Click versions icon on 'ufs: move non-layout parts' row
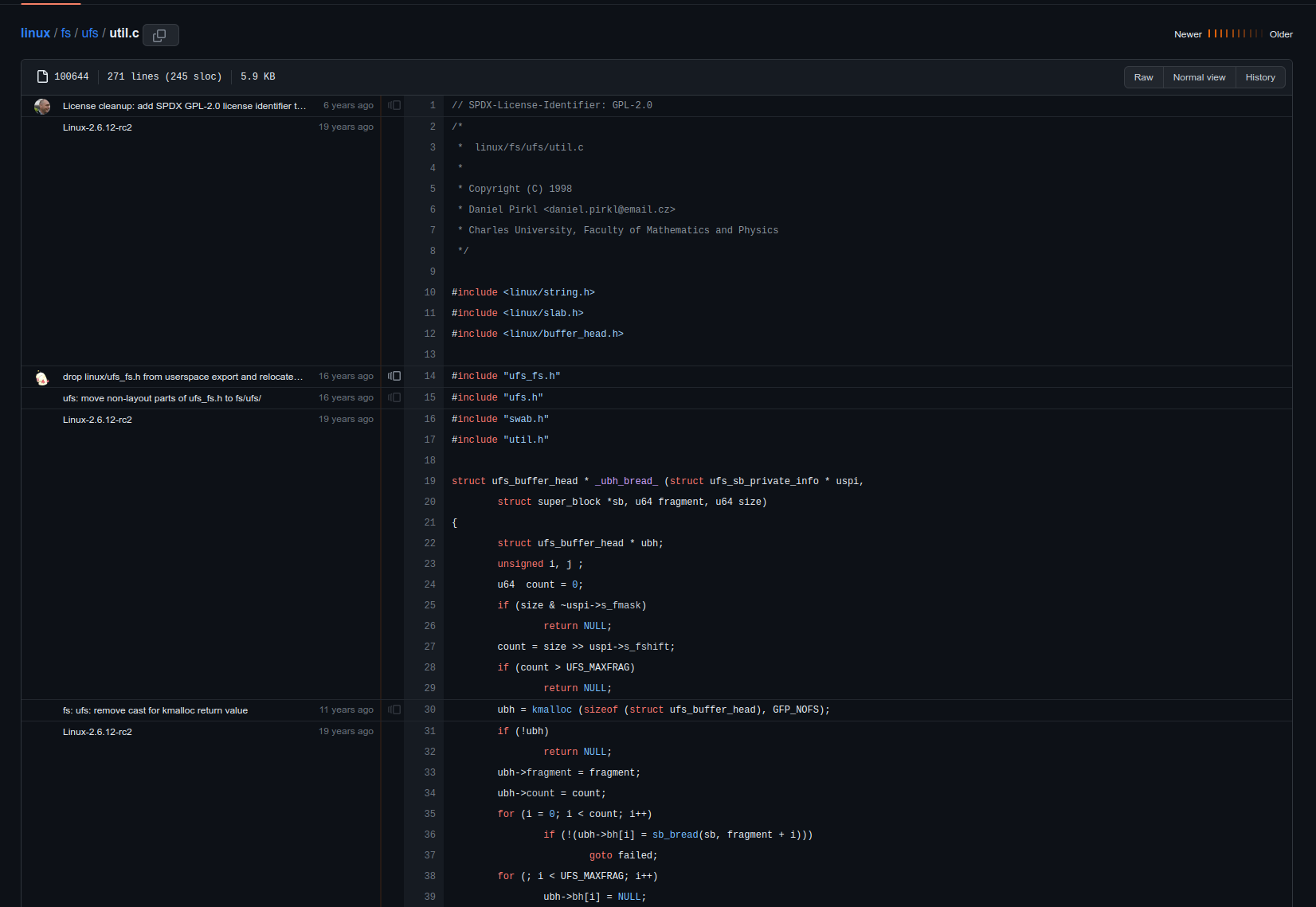Viewport: 1316px width, 907px height. (394, 397)
